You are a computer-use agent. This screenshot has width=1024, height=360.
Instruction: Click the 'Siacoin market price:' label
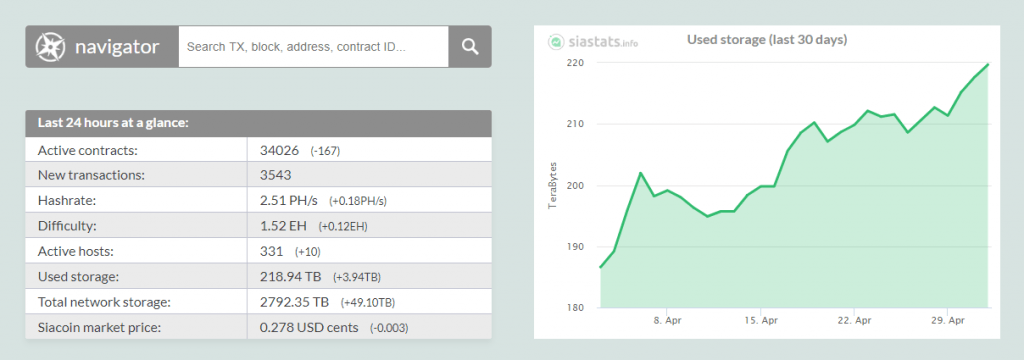99,328
